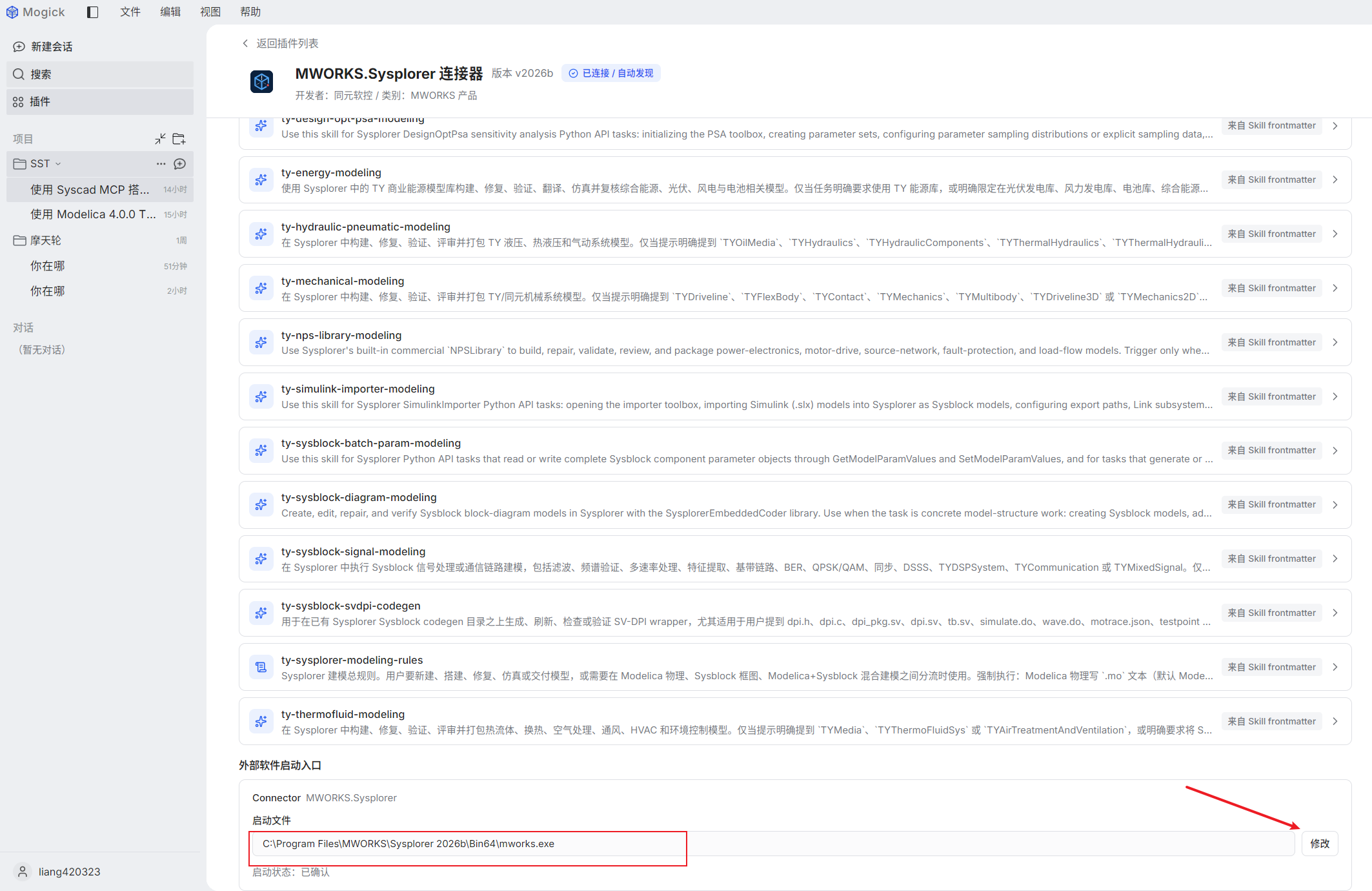Viewport: 1372px width, 891px height.
Task: Click ty-sysplorer-modeling-rules document icon
Action: click(261, 667)
